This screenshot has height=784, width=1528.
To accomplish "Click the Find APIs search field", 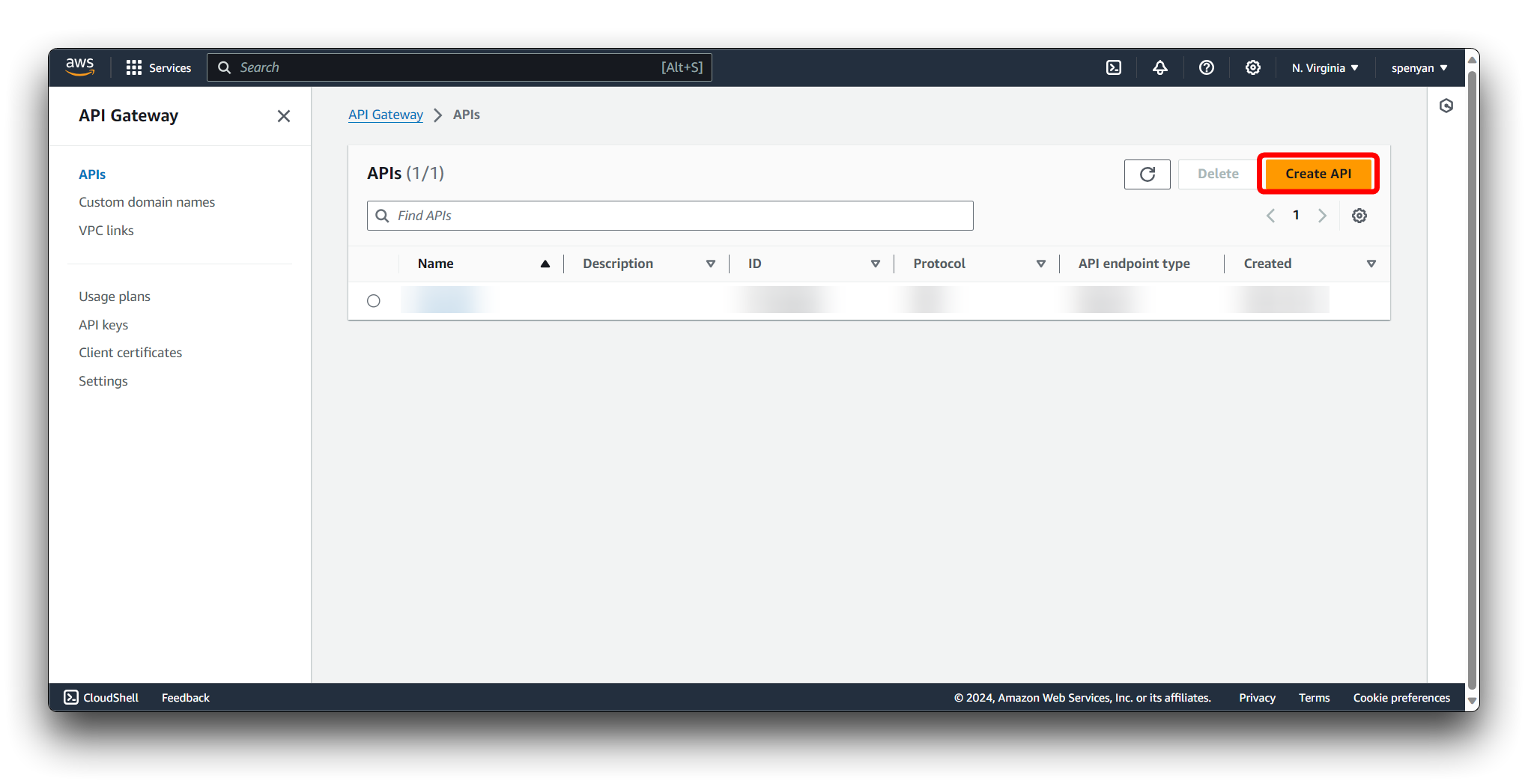I will point(670,216).
